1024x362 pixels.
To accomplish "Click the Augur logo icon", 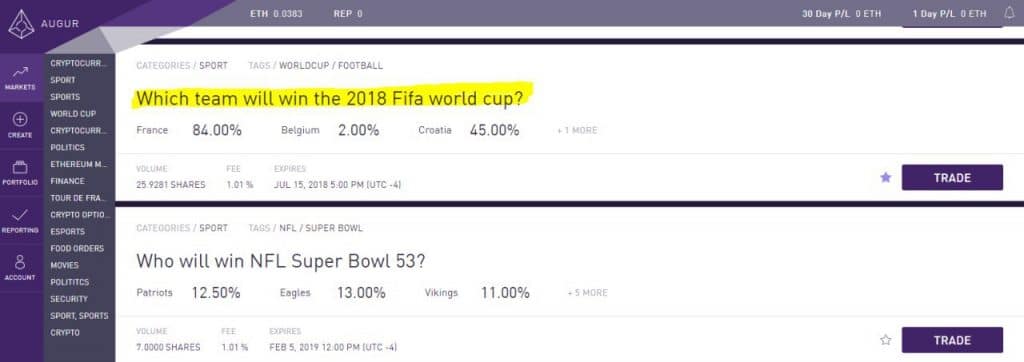I will tap(21, 24).
